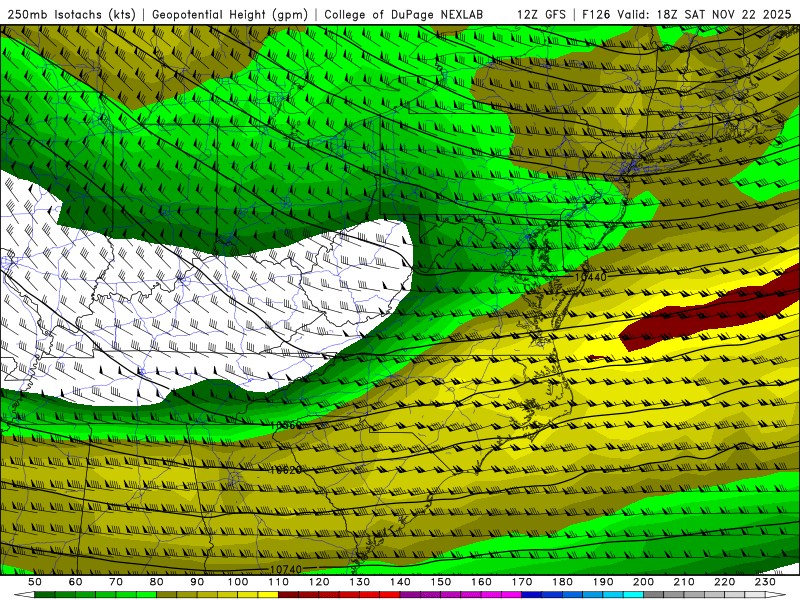Viewport: 800px width, 600px height.
Task: Click the 'Geopotential Height (gpm)' title text
Action: (230, 14)
